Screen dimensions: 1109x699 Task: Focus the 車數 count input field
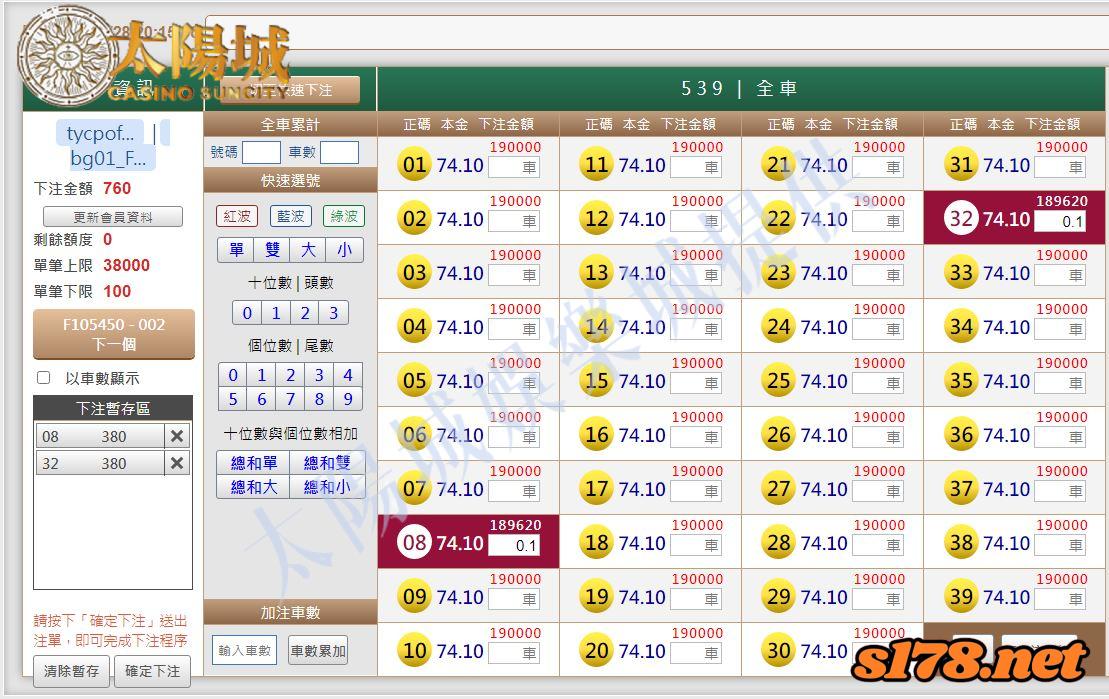coord(339,152)
